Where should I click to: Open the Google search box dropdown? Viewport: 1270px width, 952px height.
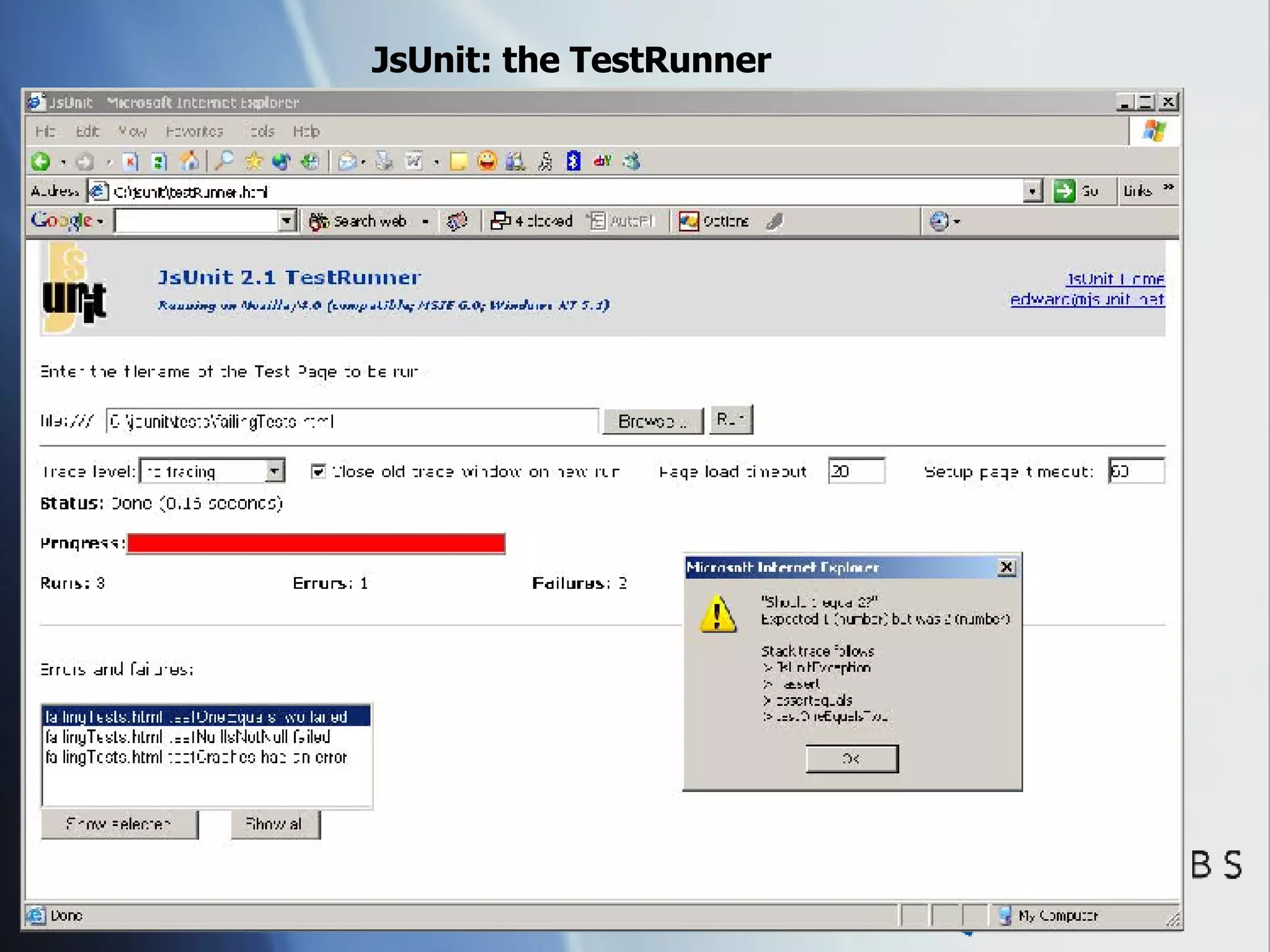(x=286, y=221)
